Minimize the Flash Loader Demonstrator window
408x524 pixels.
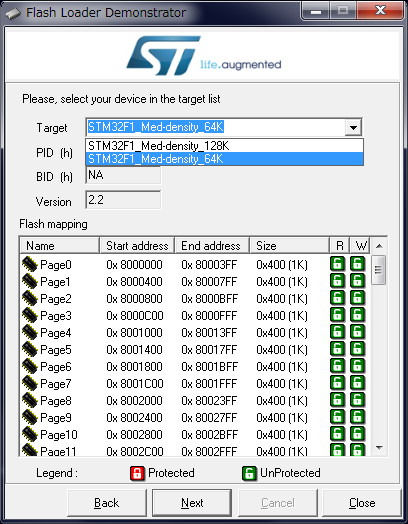point(316,11)
